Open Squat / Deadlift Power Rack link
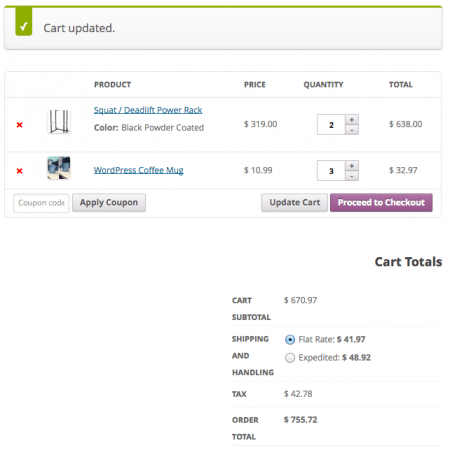Viewport: 450px width, 450px height. click(x=148, y=110)
